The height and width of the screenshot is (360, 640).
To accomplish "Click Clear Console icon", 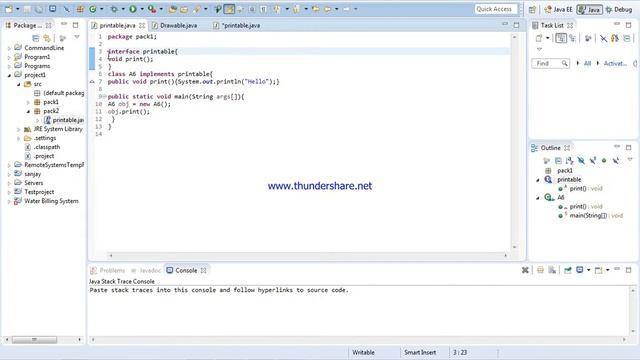I will [540, 270].
